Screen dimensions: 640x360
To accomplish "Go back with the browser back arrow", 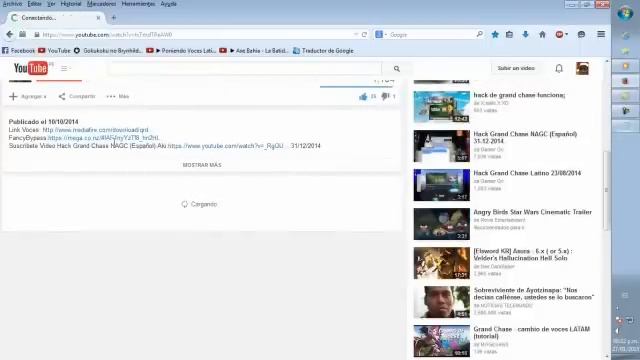I will (10, 35).
